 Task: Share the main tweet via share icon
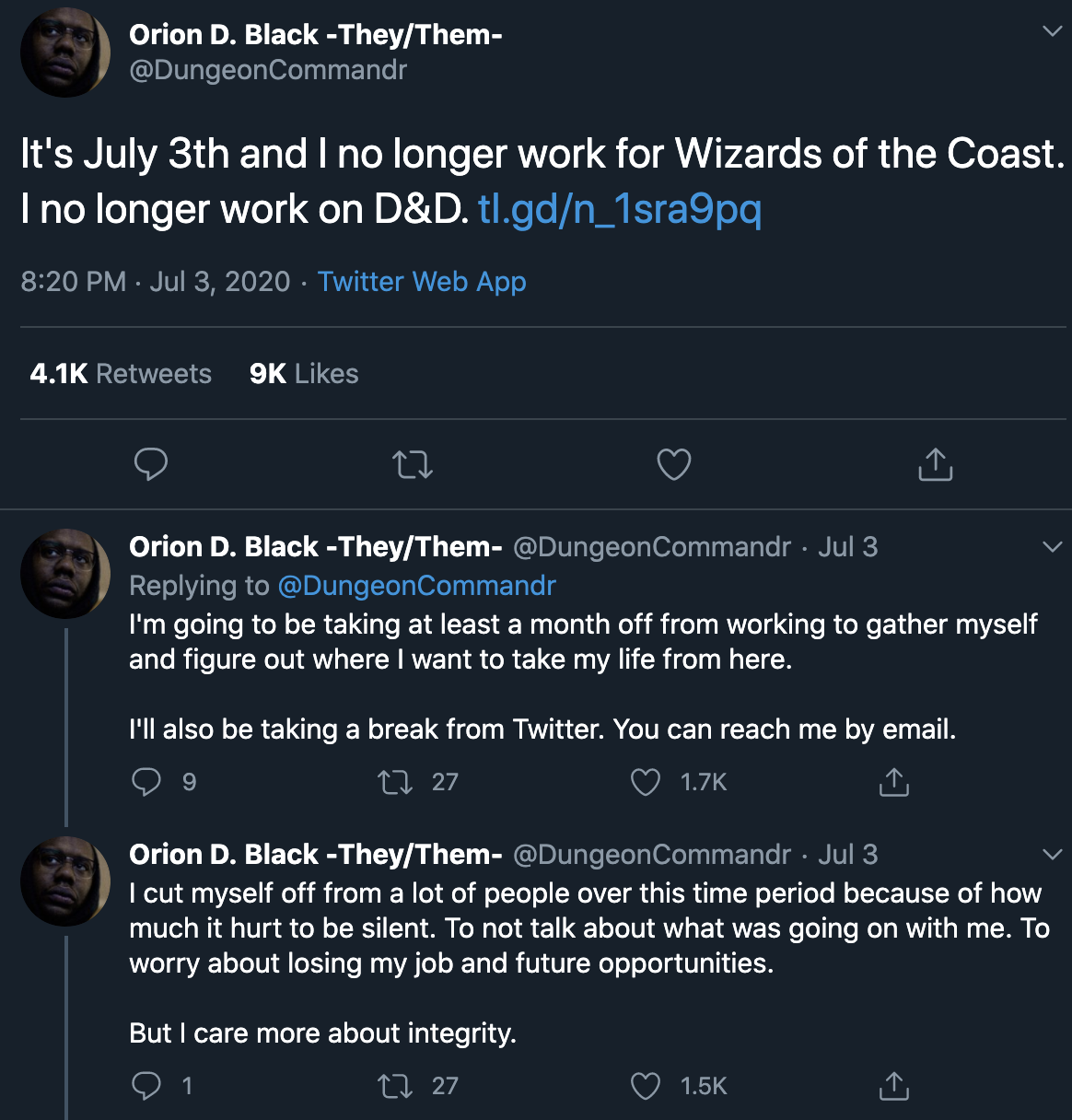coord(936,464)
